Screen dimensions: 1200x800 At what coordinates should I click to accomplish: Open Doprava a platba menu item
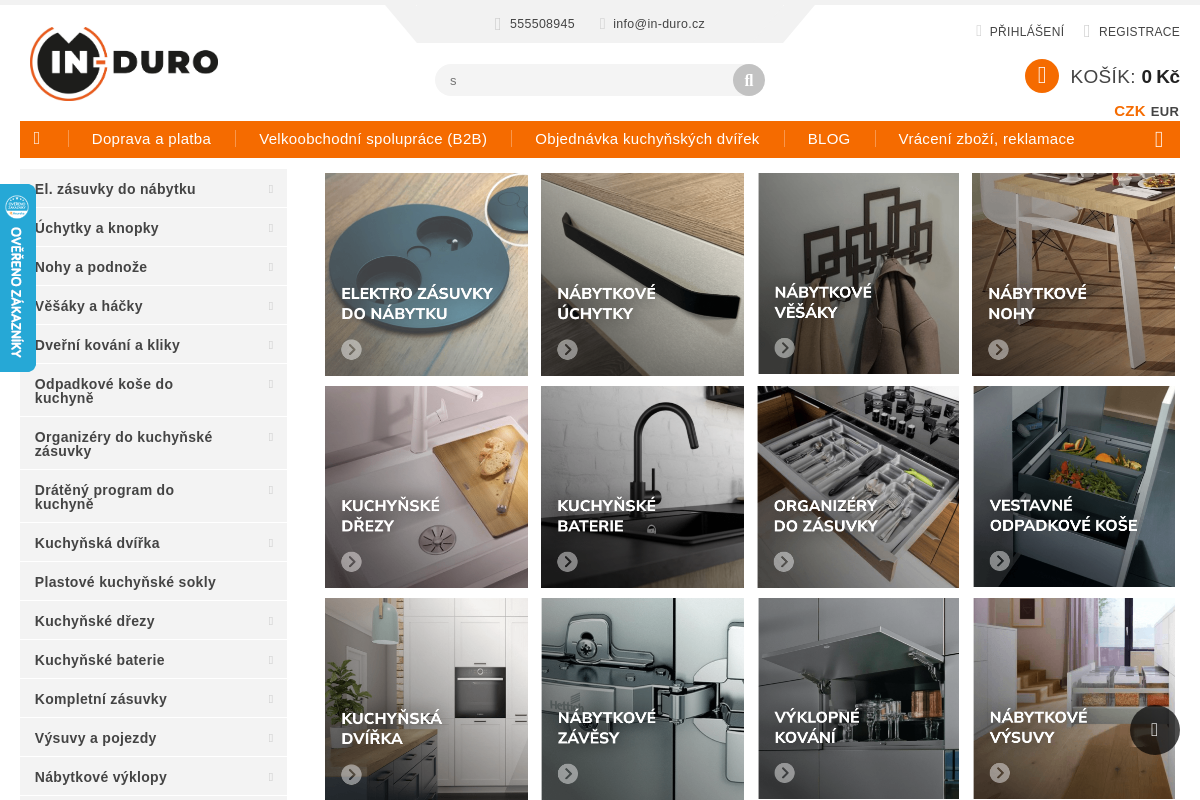(151, 139)
